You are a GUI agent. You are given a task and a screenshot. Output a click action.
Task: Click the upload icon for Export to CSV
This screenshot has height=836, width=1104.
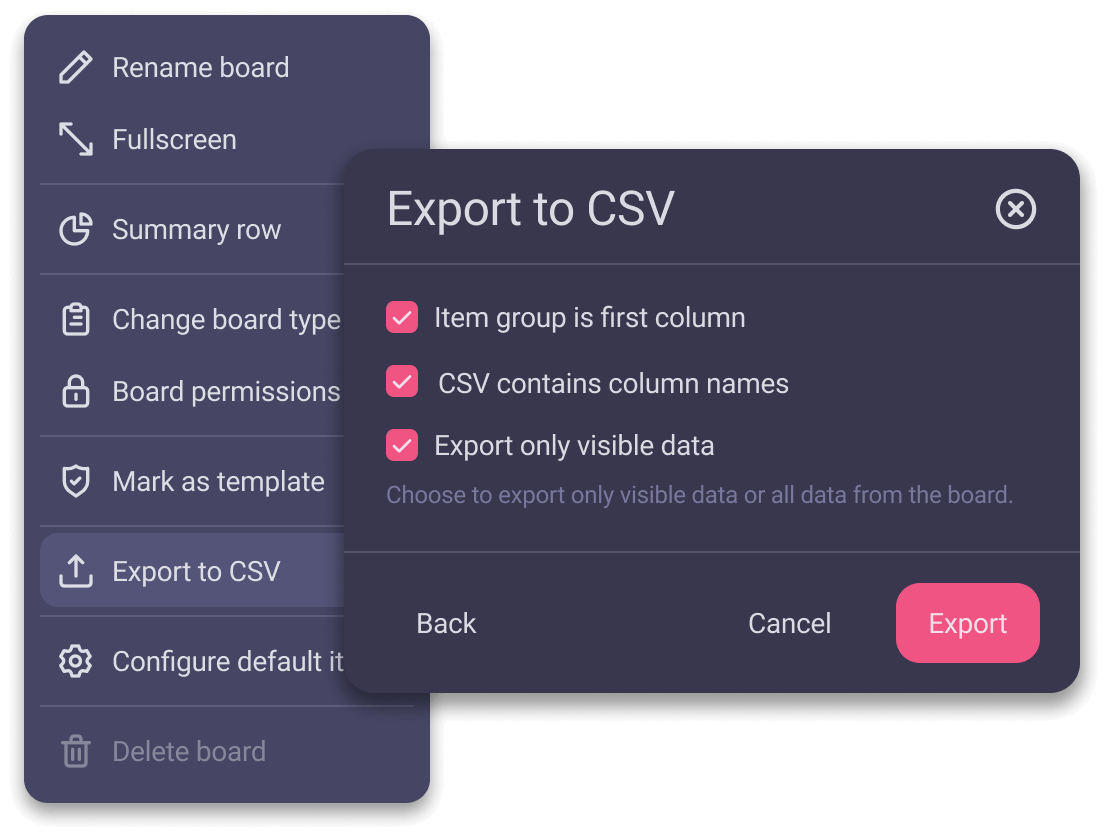75,572
